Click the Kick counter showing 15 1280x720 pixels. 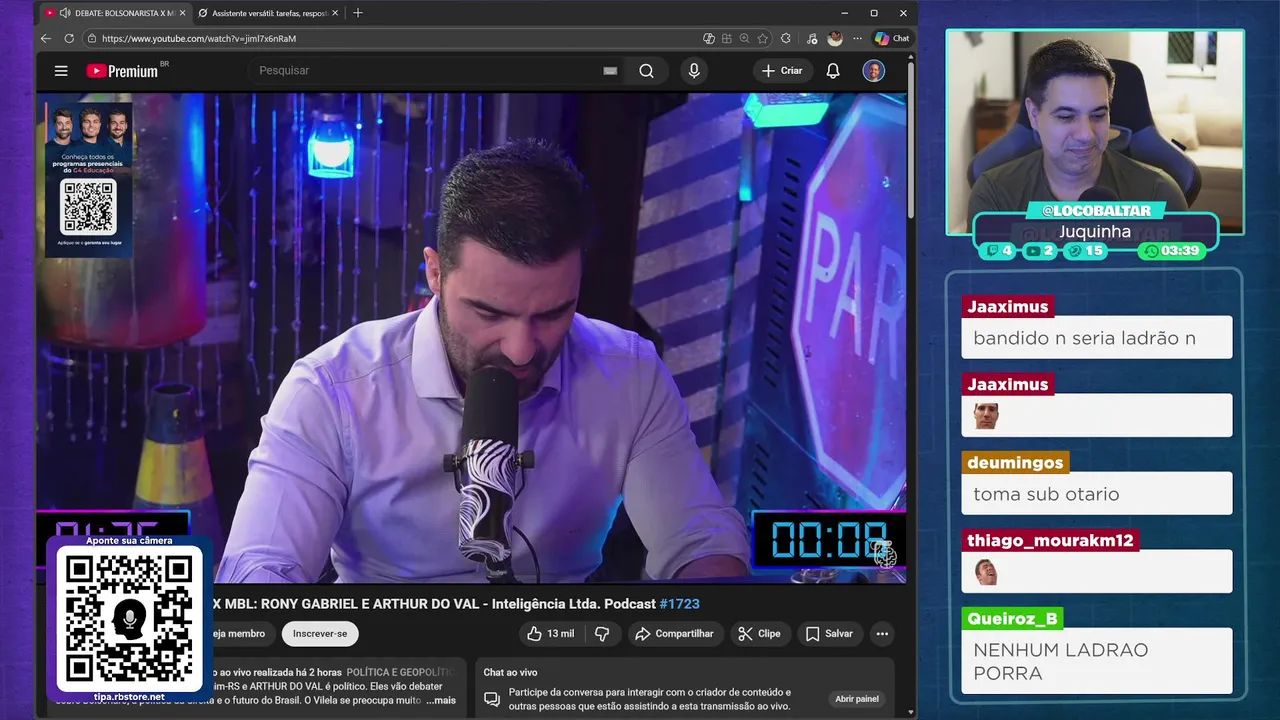[1086, 251]
